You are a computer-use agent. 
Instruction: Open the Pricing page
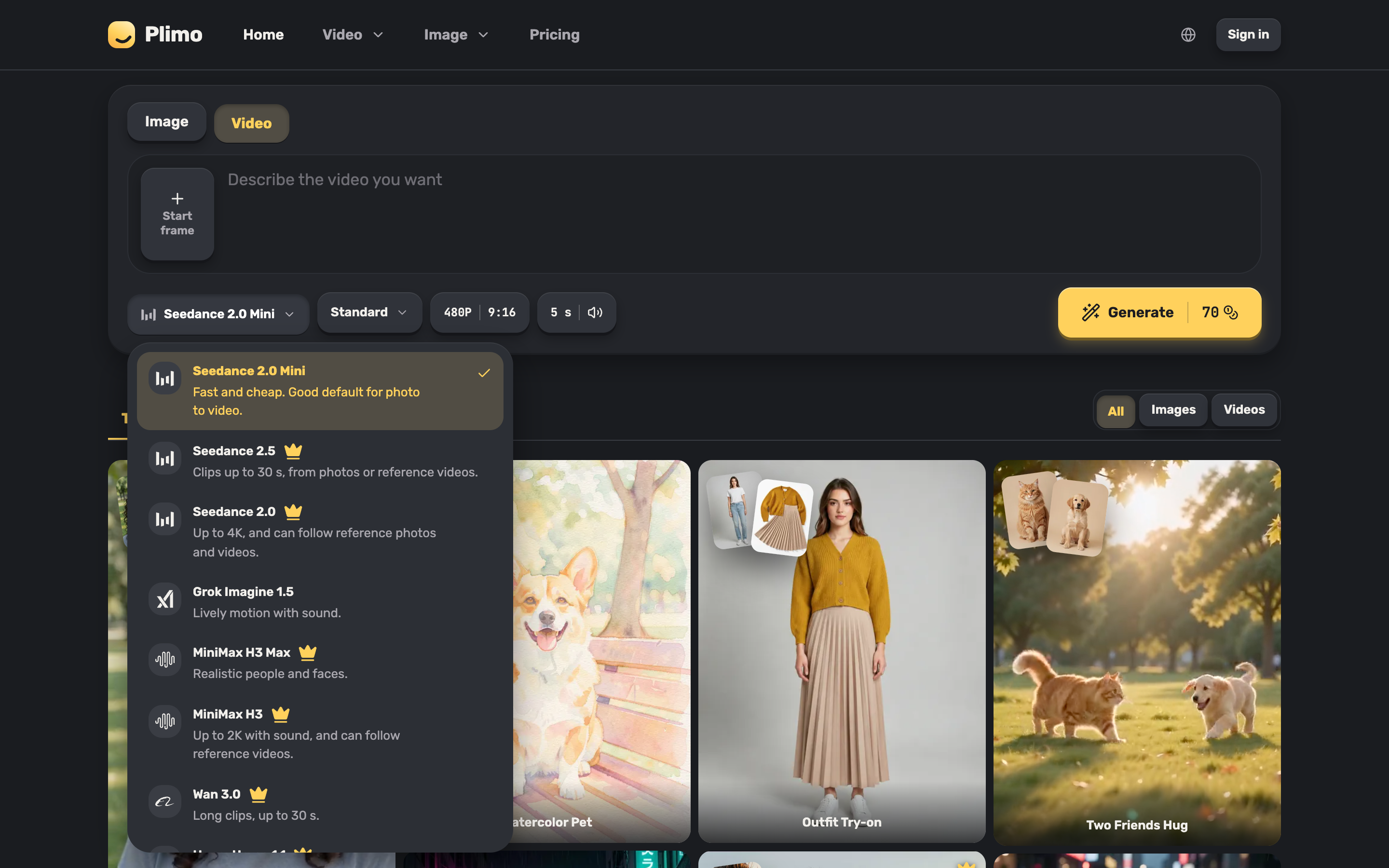(x=555, y=34)
